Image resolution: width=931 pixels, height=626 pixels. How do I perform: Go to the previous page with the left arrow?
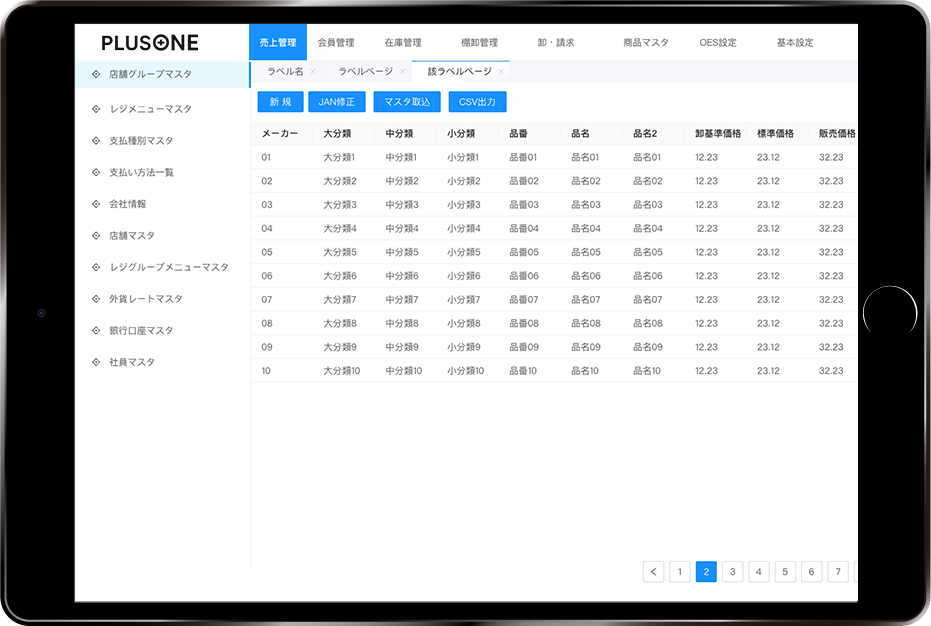point(654,572)
